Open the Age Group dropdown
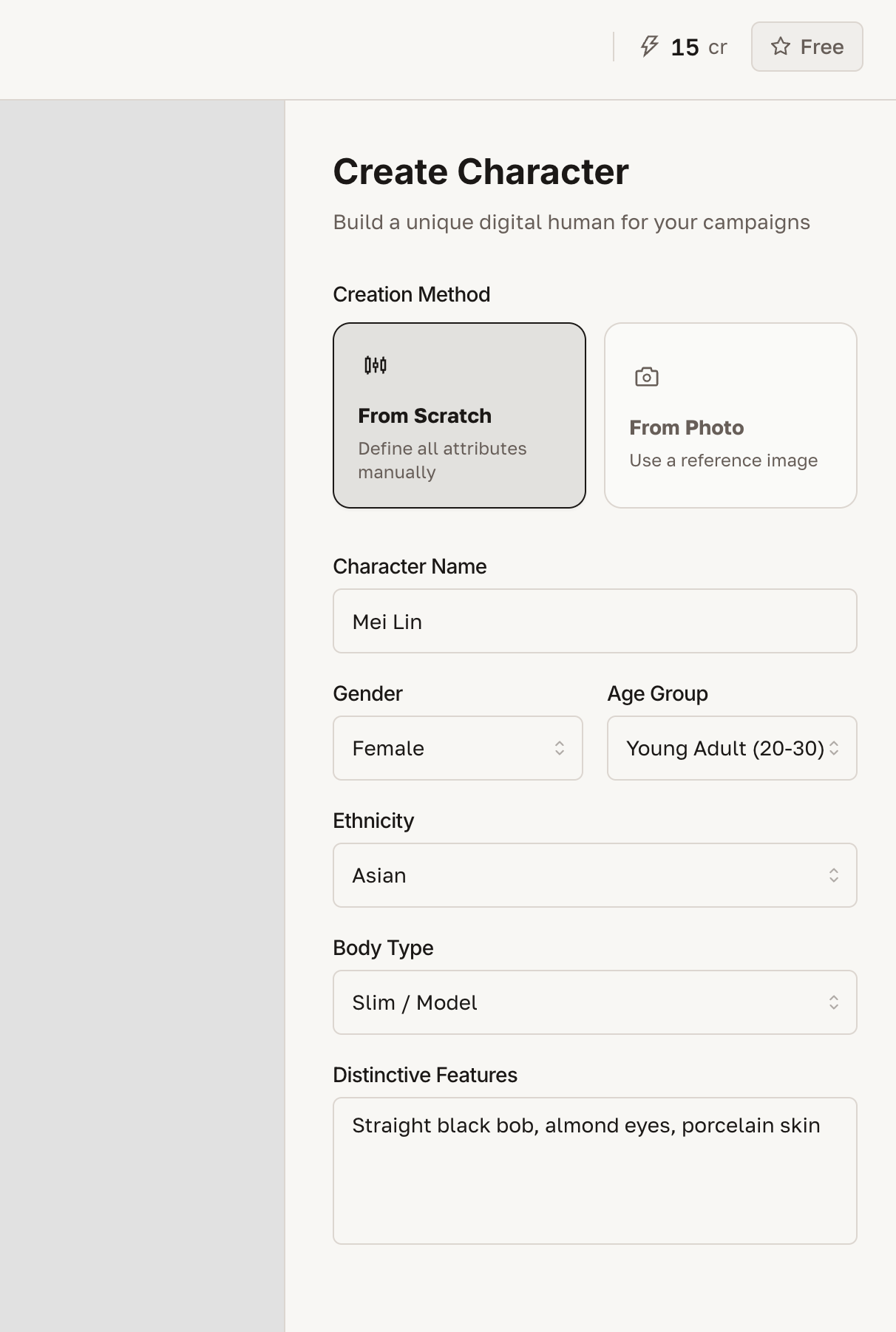 coord(731,748)
